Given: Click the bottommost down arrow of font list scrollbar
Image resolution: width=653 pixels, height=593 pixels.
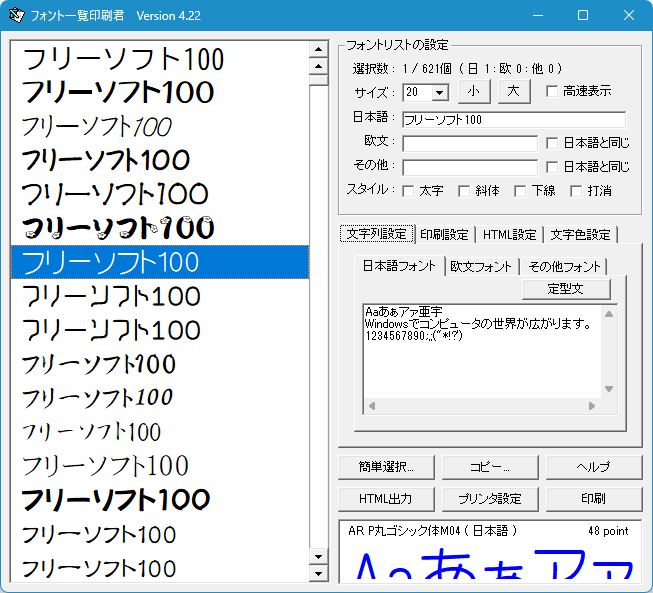Looking at the screenshot, I should pos(319,573).
